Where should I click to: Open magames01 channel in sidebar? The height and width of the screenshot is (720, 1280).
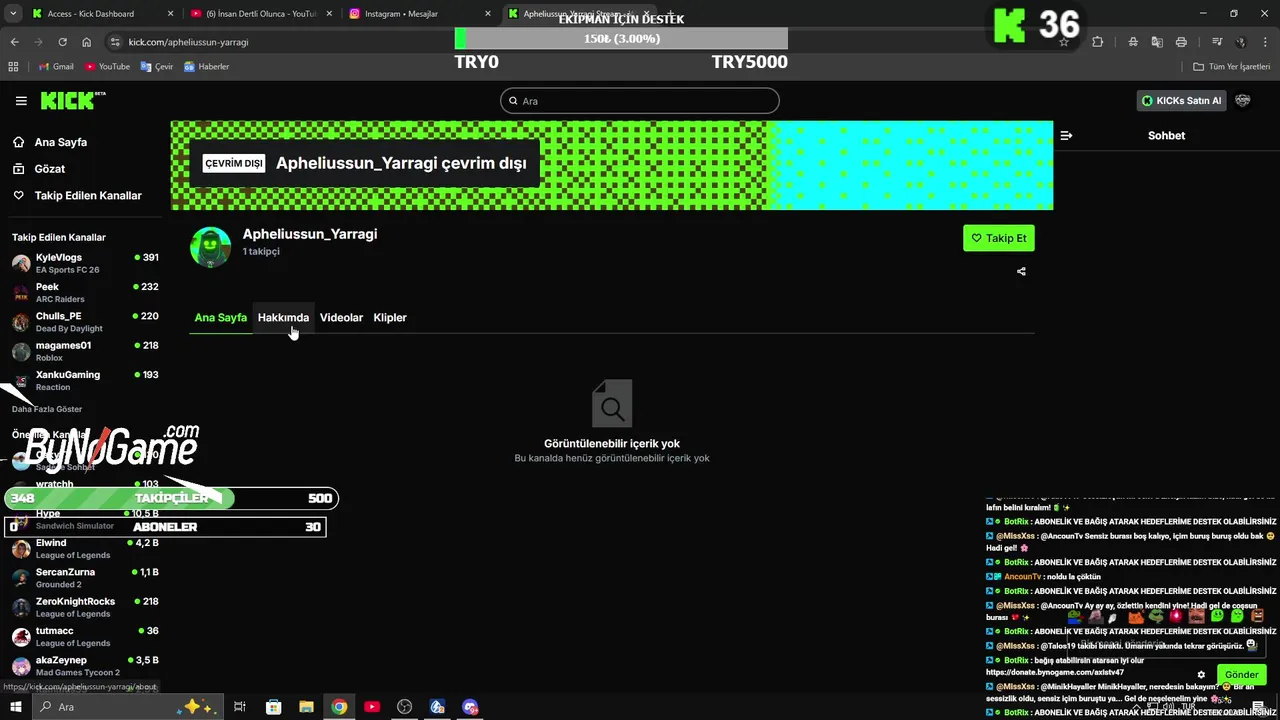coord(85,351)
